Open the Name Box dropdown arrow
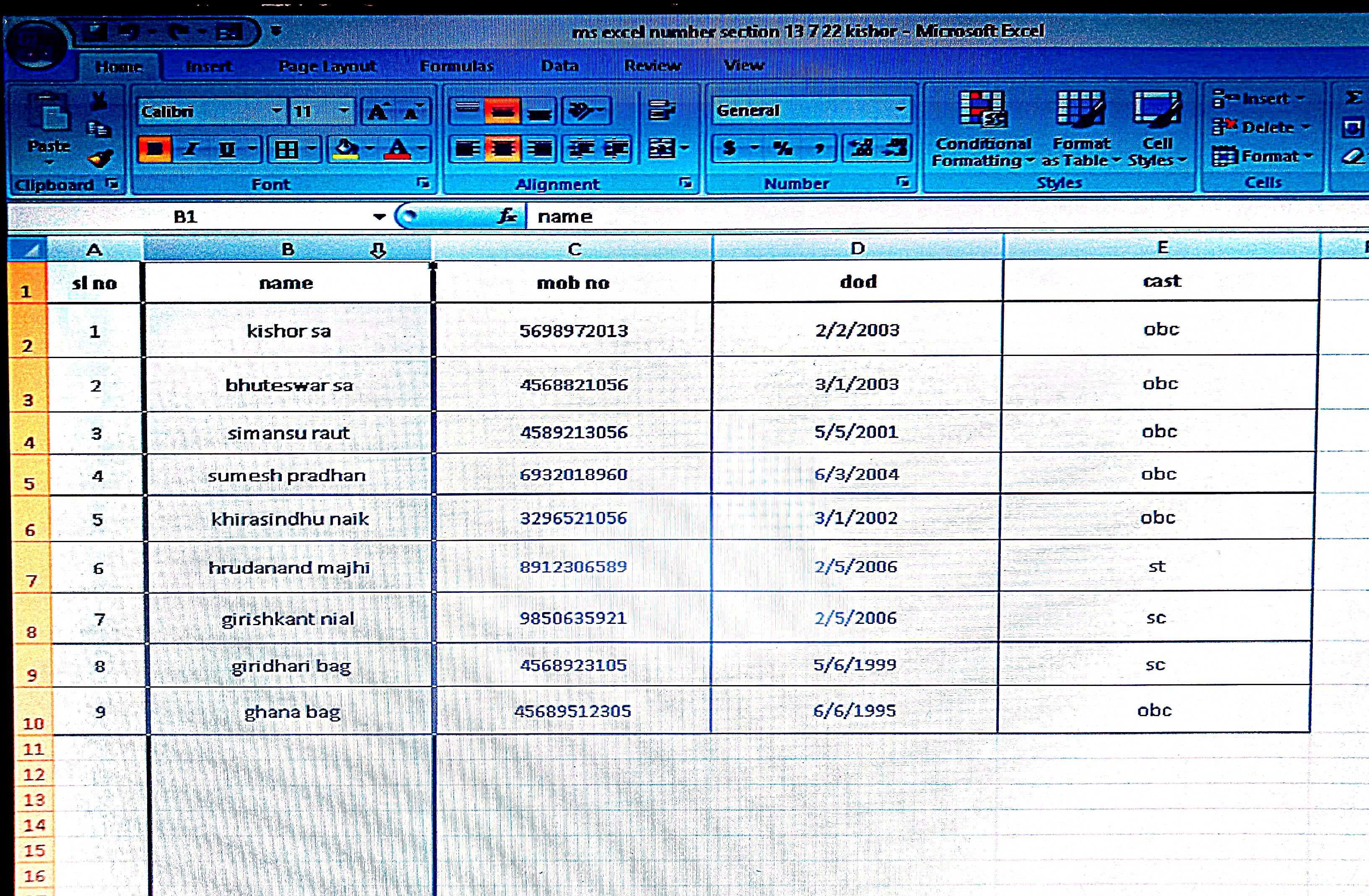 (x=379, y=217)
